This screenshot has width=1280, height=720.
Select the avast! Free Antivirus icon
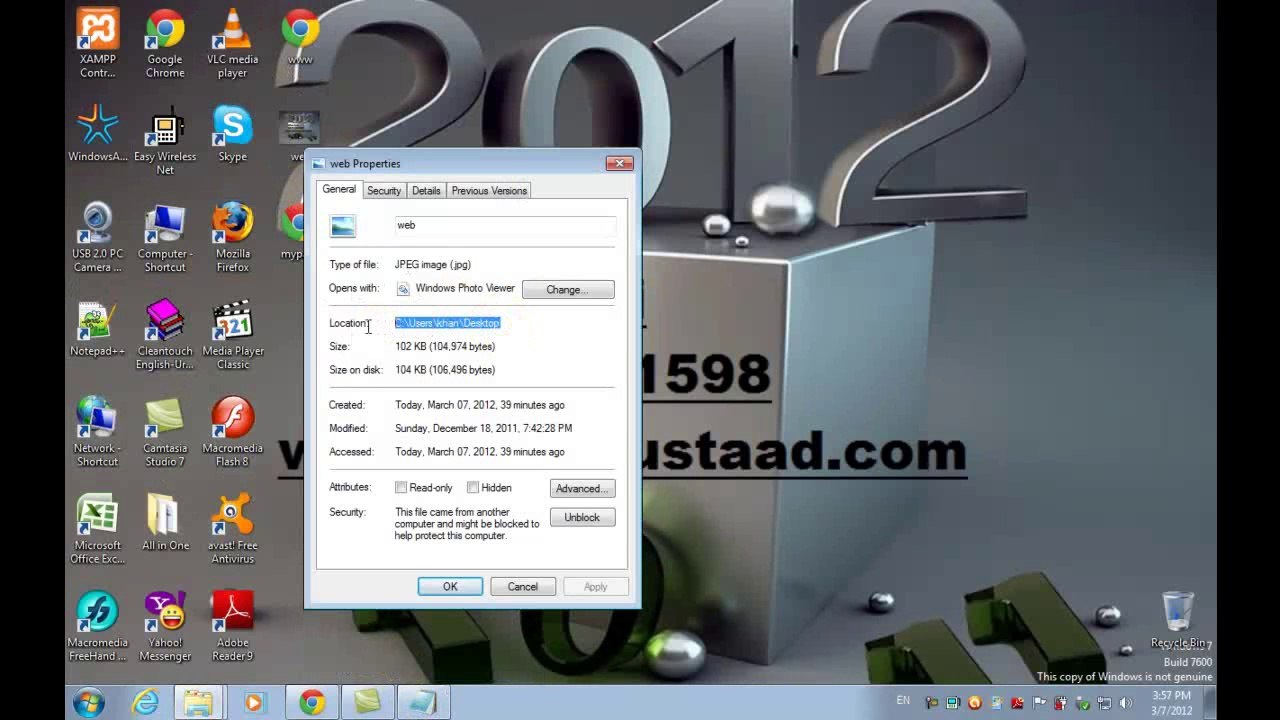232,529
